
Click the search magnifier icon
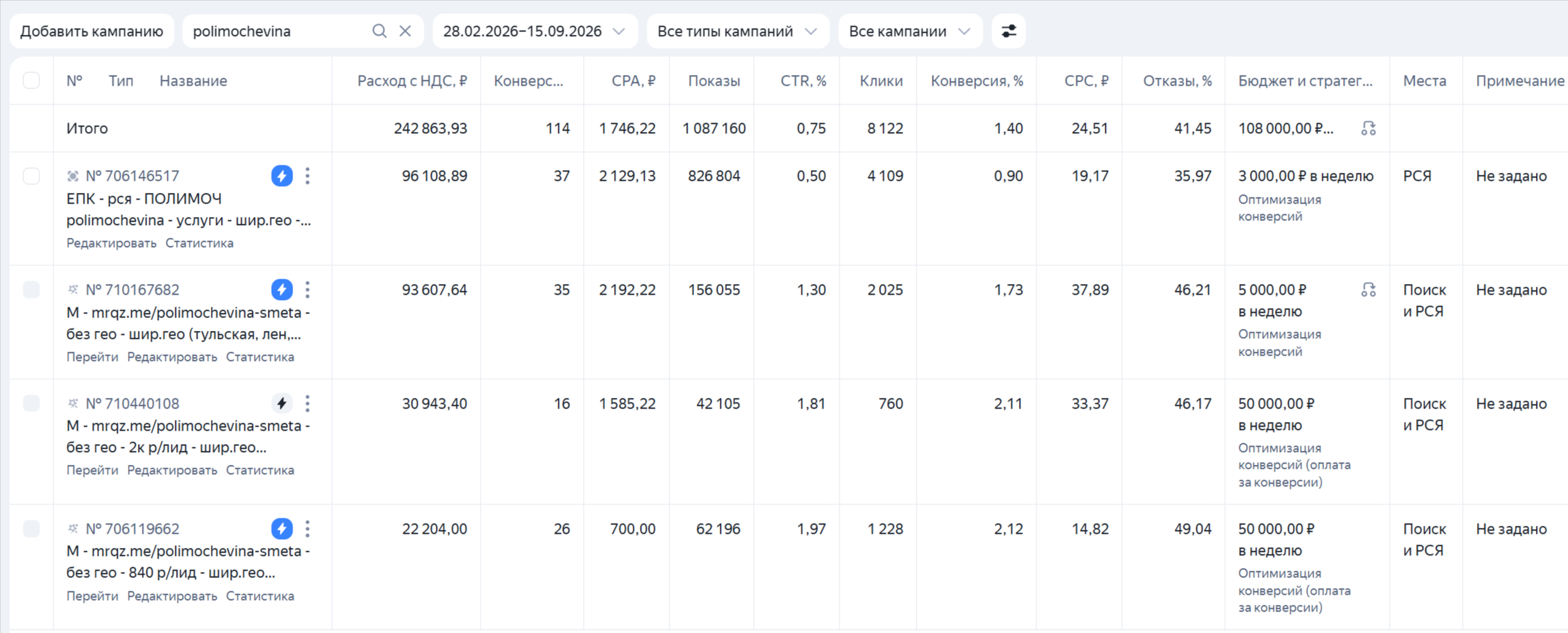point(379,31)
